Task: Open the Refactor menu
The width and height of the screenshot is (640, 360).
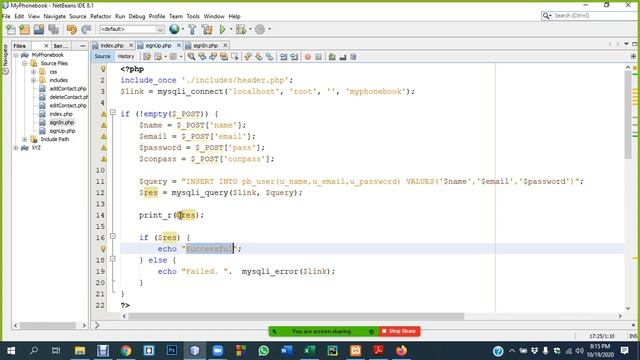Action: [x=100, y=16]
